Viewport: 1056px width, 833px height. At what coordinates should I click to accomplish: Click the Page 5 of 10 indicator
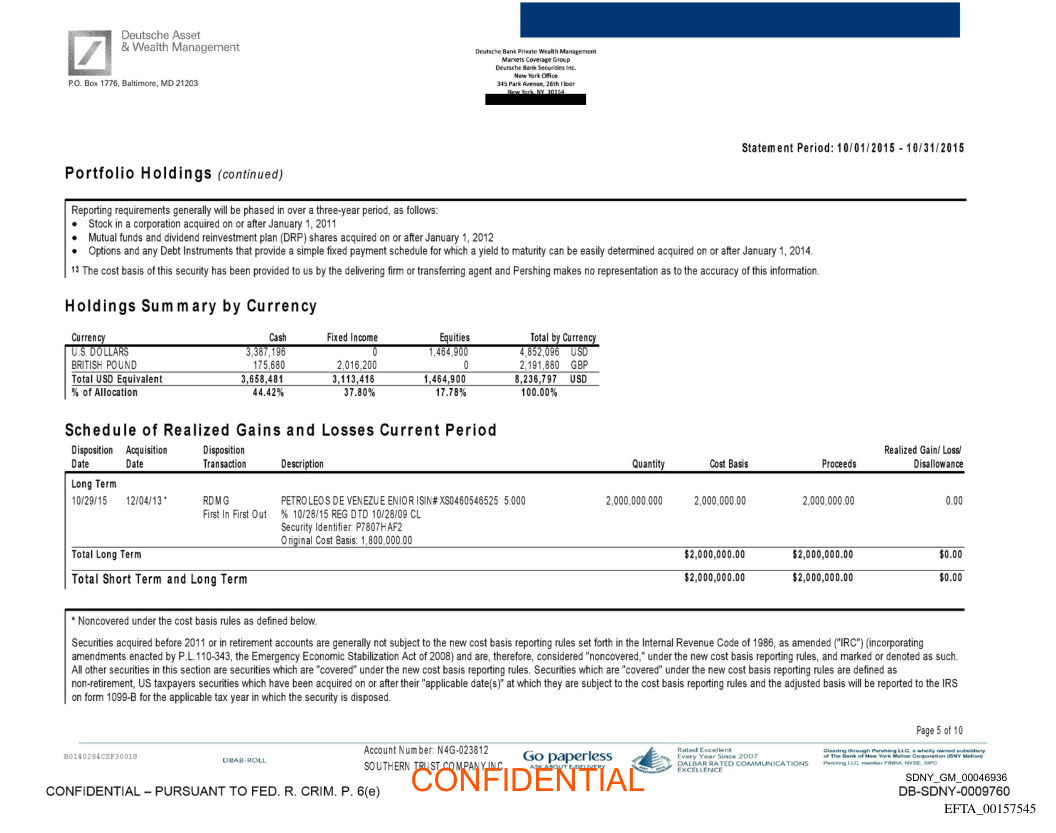[939, 731]
